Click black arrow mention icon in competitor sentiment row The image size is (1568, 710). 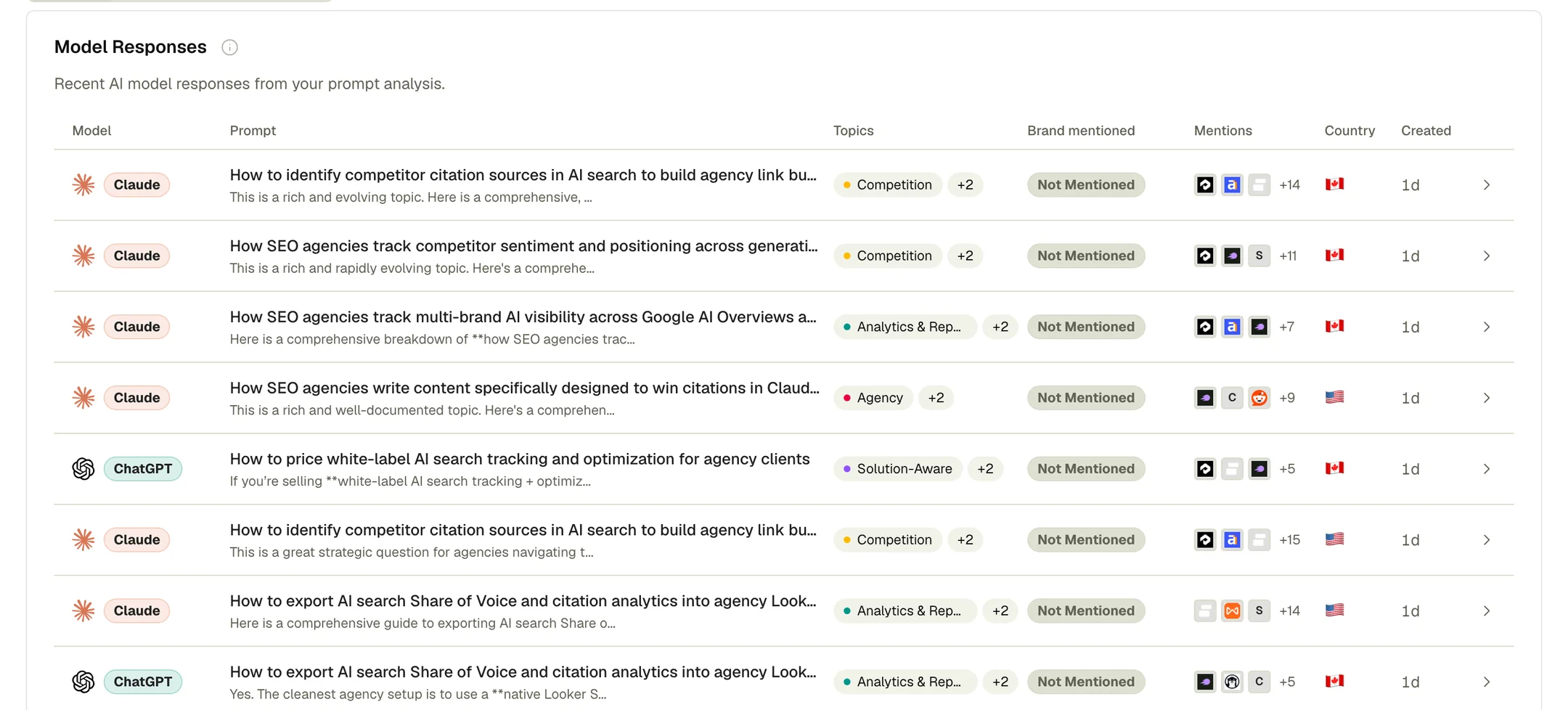[1205, 256]
